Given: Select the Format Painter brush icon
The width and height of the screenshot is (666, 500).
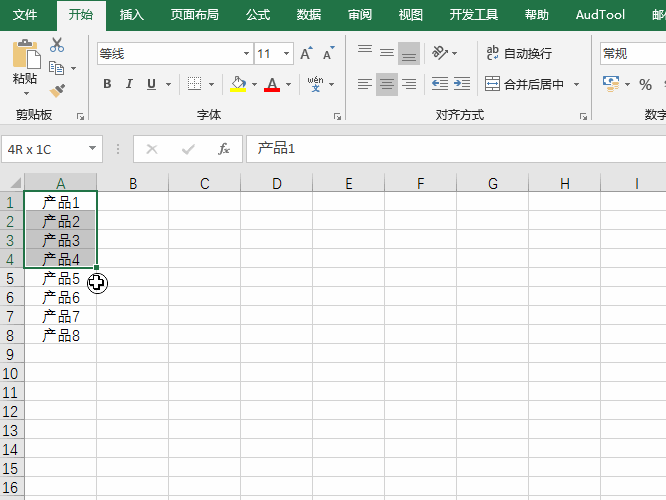Looking at the screenshot, I should pos(57,90).
